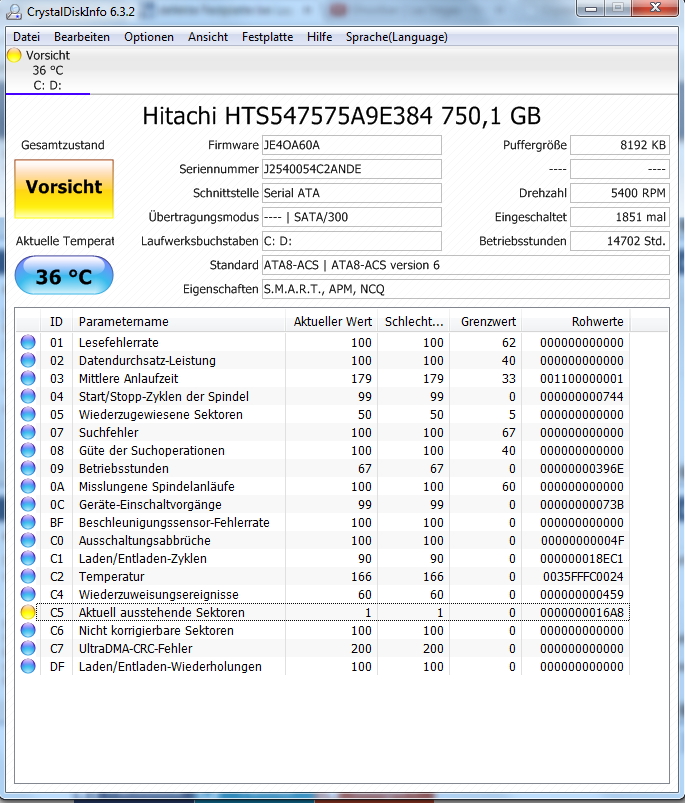This screenshot has height=803, width=685.
Task: Click the Eingeschaltet field 1851 mal
Action: pos(620,217)
